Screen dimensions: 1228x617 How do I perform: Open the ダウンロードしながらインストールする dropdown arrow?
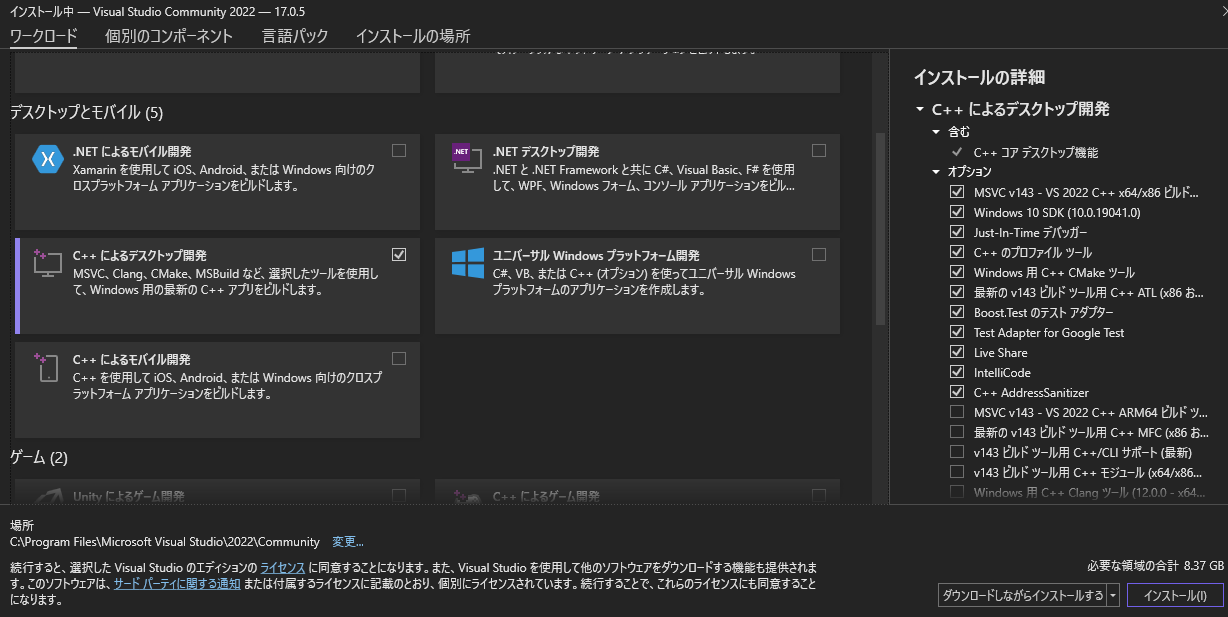1113,596
